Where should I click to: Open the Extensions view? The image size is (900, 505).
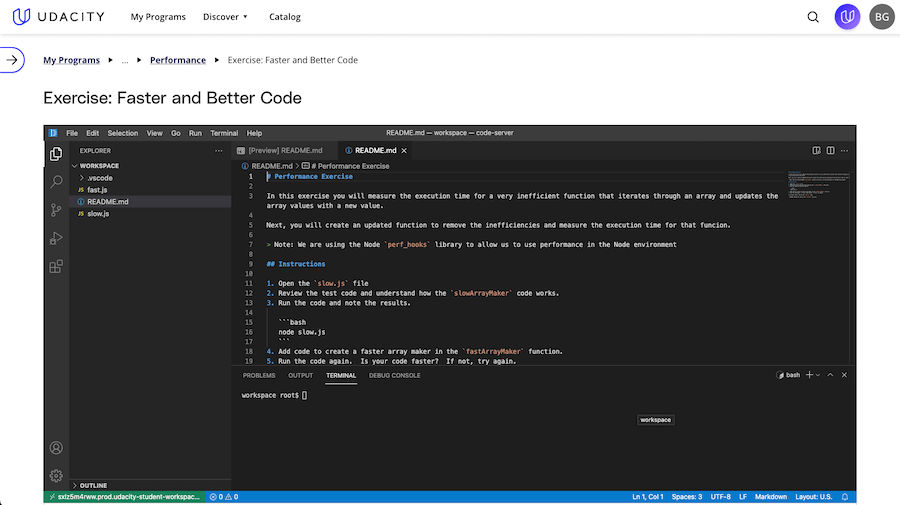(x=56, y=266)
